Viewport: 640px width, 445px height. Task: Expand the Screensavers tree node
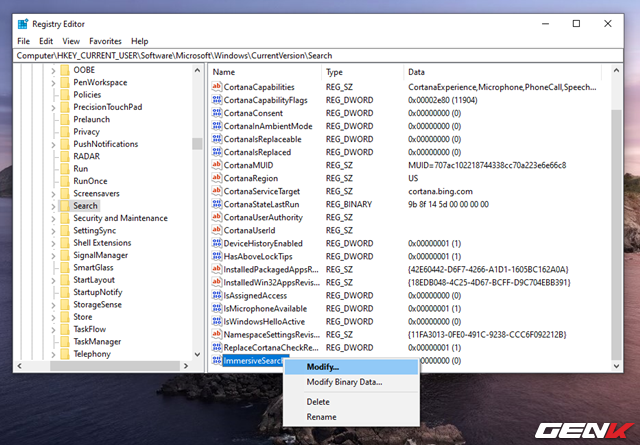point(53,194)
